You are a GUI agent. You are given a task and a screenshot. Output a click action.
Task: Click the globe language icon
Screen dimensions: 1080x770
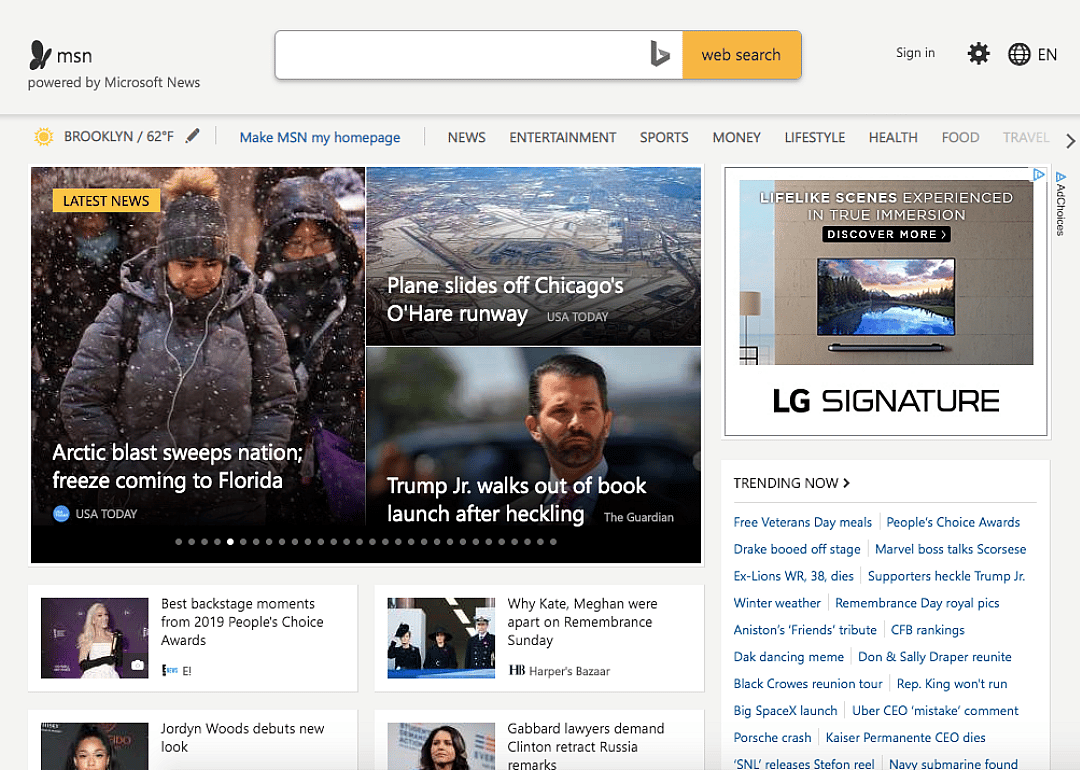point(1019,54)
